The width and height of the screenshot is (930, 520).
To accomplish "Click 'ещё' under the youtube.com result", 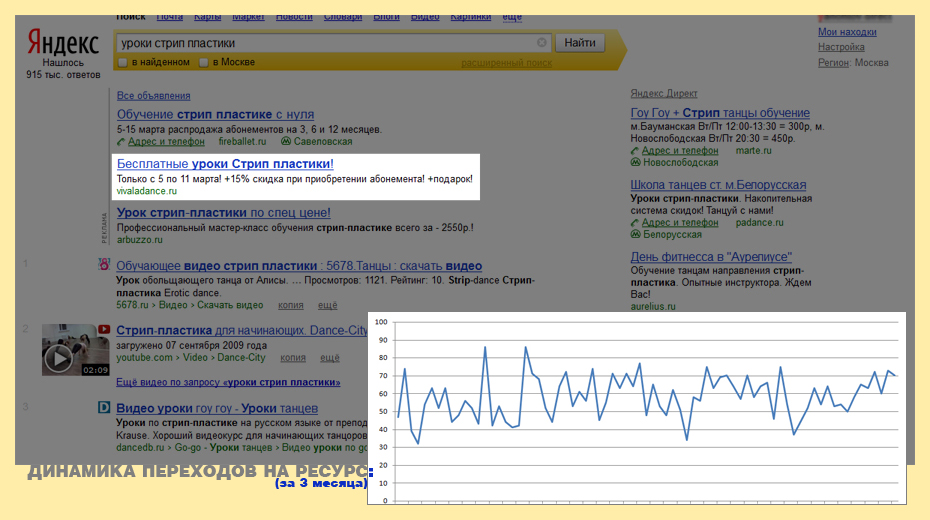I will 330,358.
